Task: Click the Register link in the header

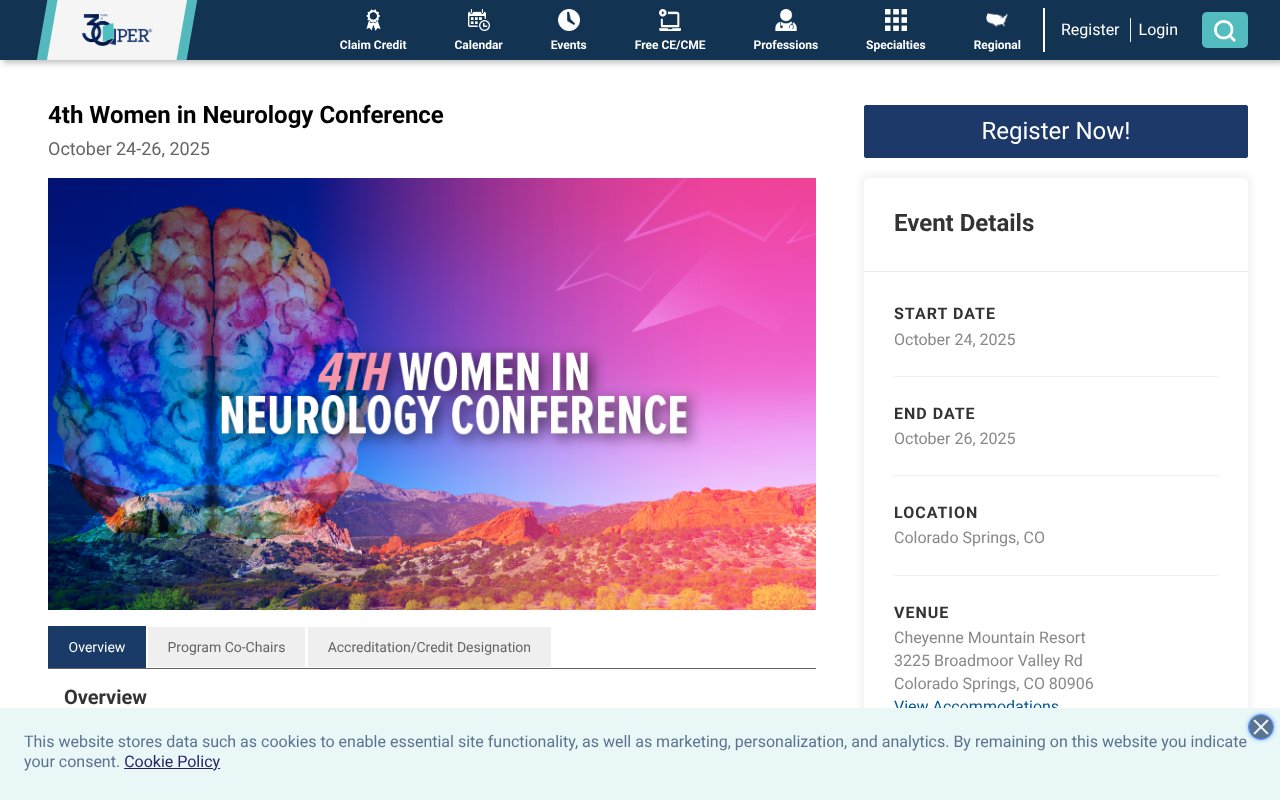Action: tap(1090, 29)
